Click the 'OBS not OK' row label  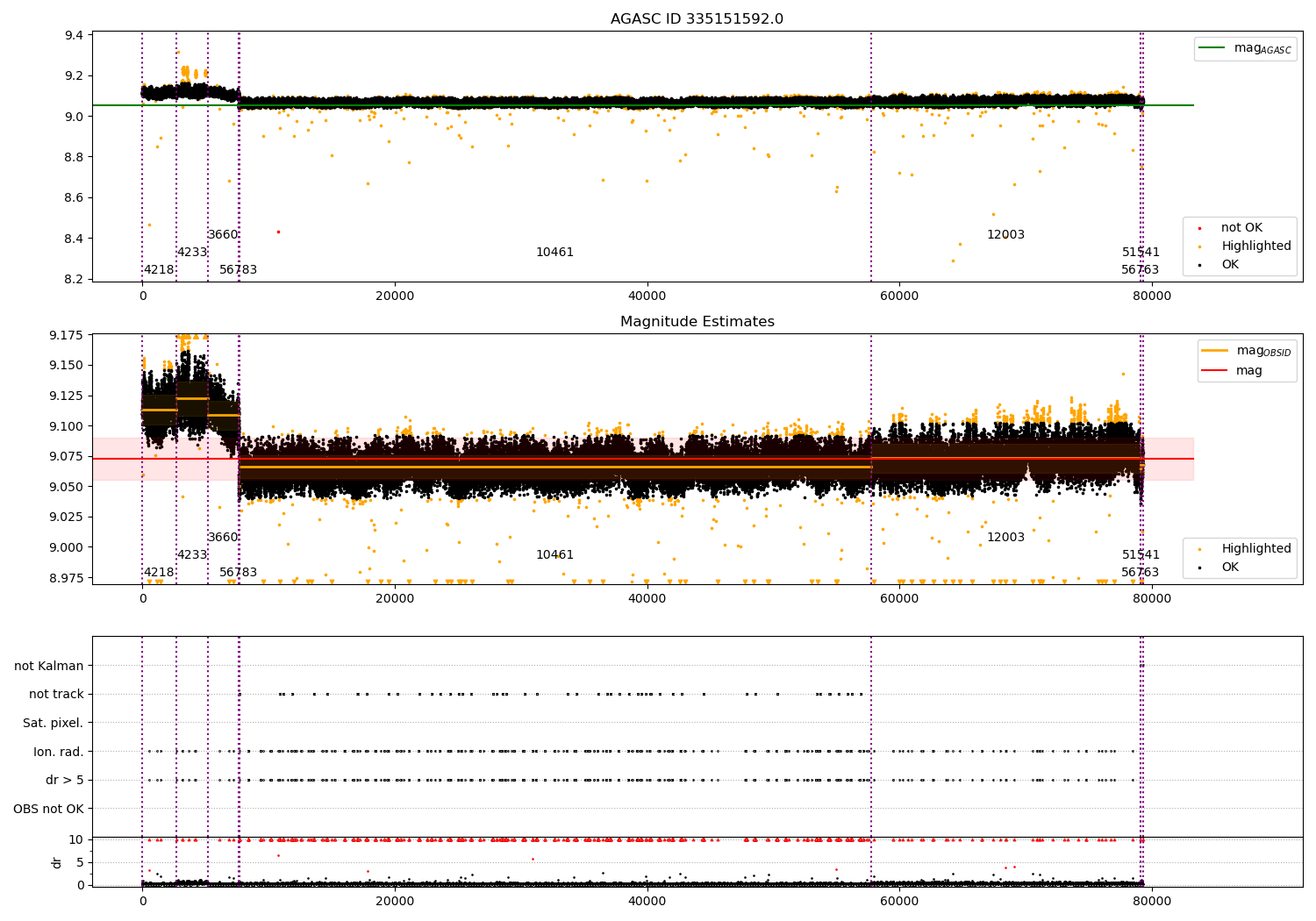48,809
